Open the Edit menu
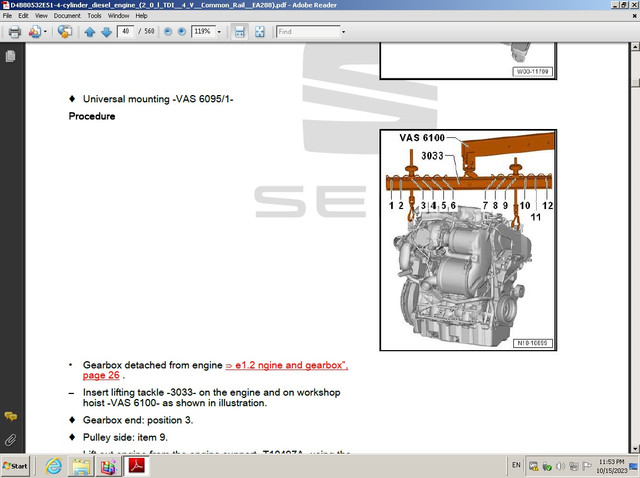The width and height of the screenshot is (640, 478). (x=23, y=16)
